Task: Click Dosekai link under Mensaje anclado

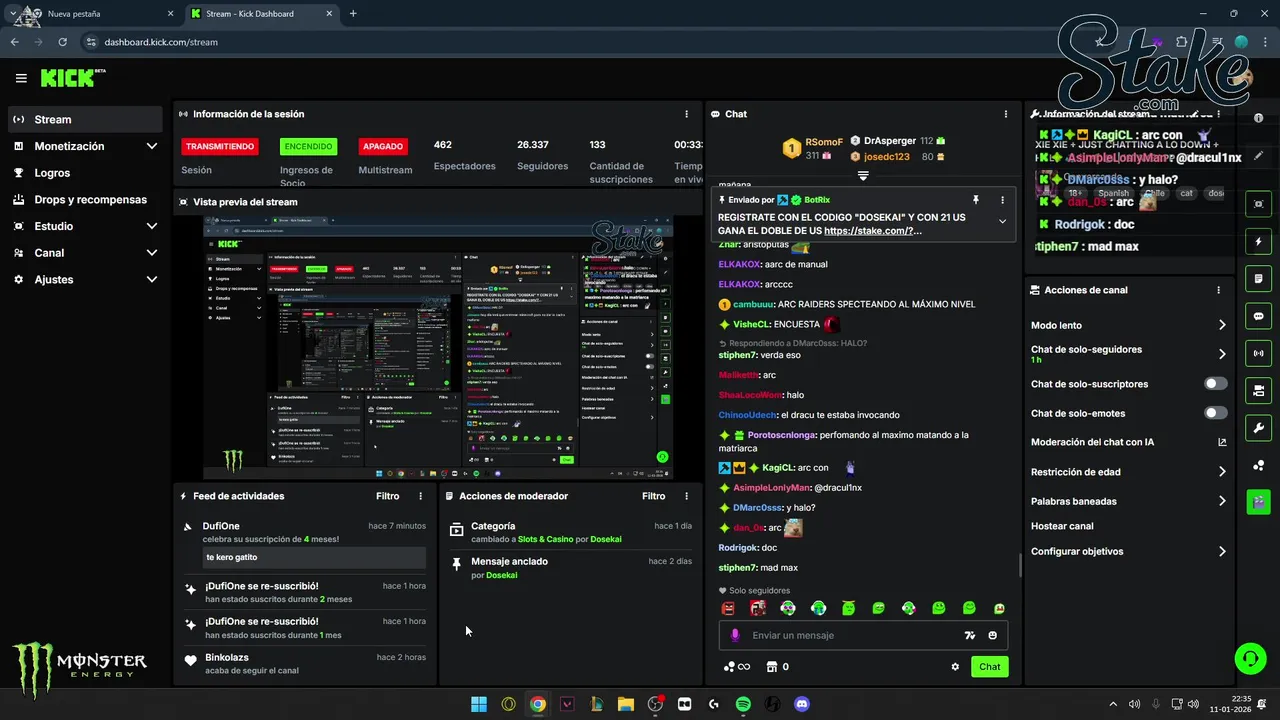Action: pyautogui.click(x=502, y=575)
